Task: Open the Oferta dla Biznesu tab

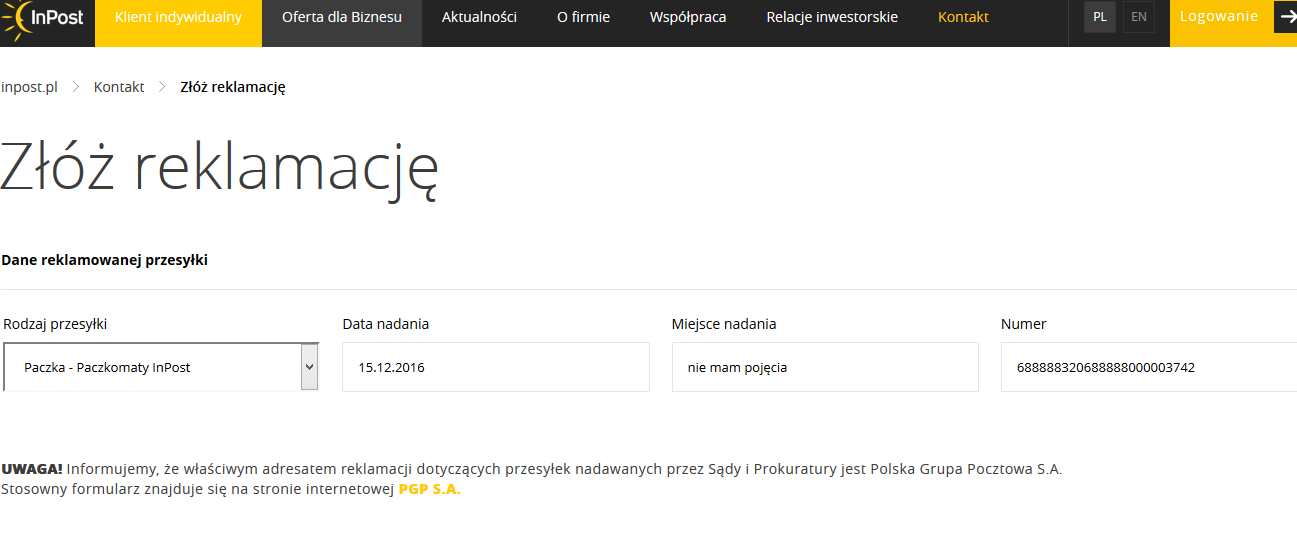Action: [341, 18]
